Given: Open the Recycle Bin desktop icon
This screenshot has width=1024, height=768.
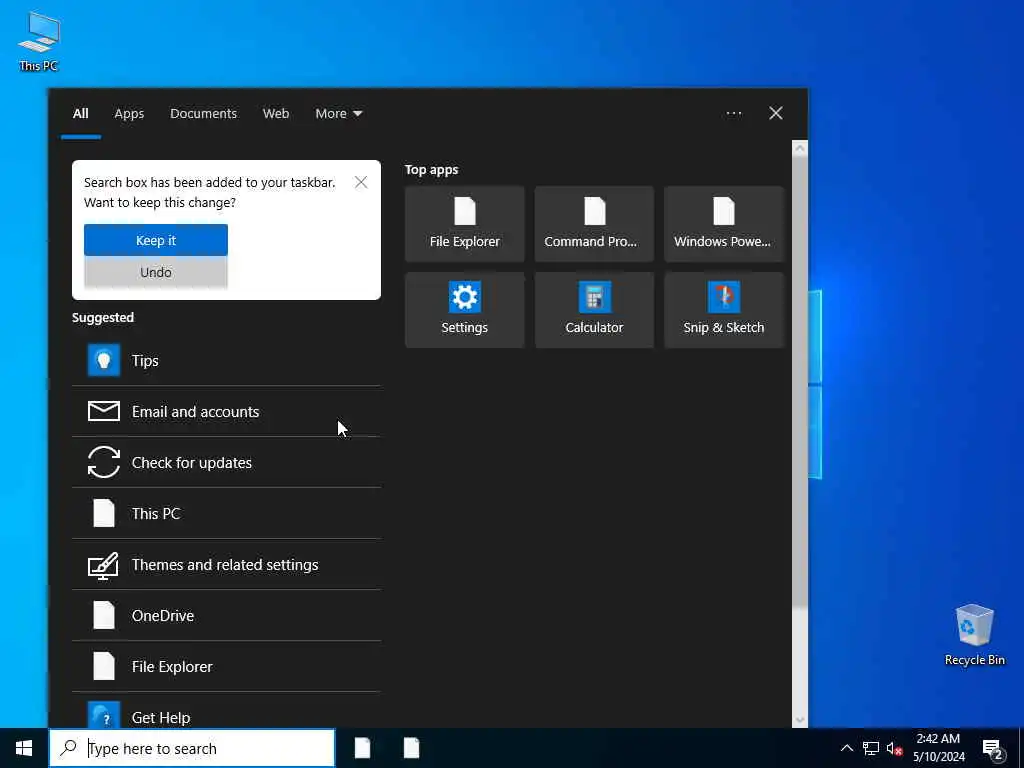Looking at the screenshot, I should pyautogui.click(x=974, y=635).
